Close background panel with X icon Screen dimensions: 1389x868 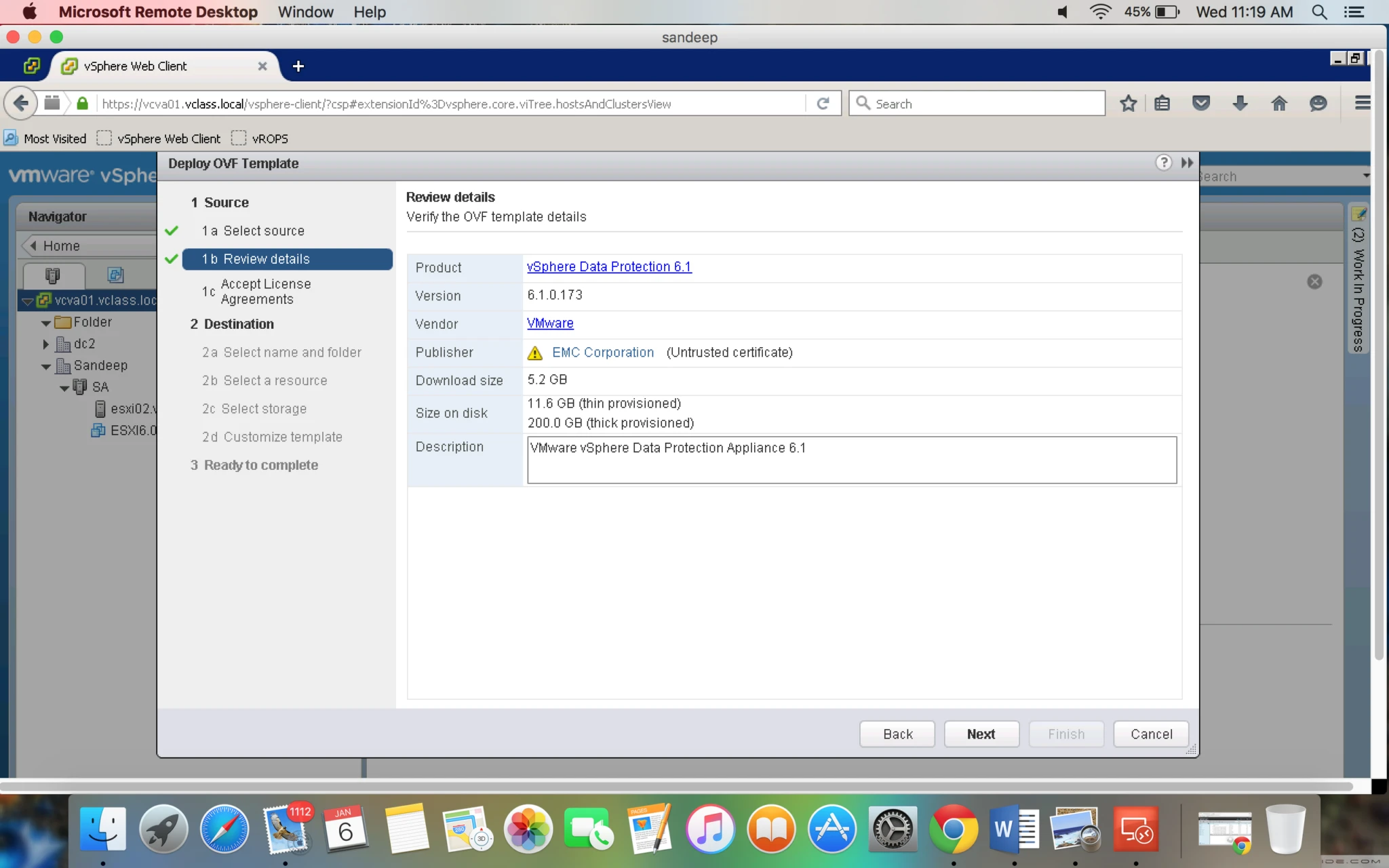[1314, 281]
